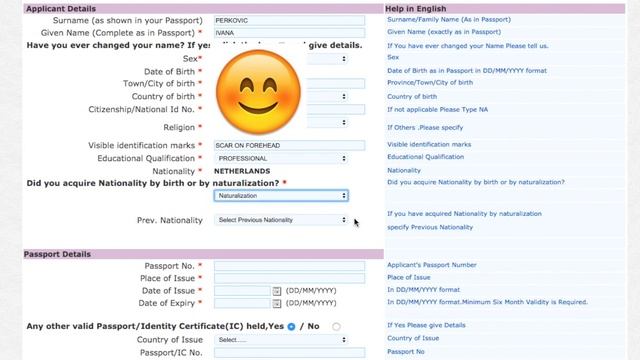The height and width of the screenshot is (360, 640).
Task: Click the Visible identification marks field
Action: pyautogui.click(x=289, y=145)
